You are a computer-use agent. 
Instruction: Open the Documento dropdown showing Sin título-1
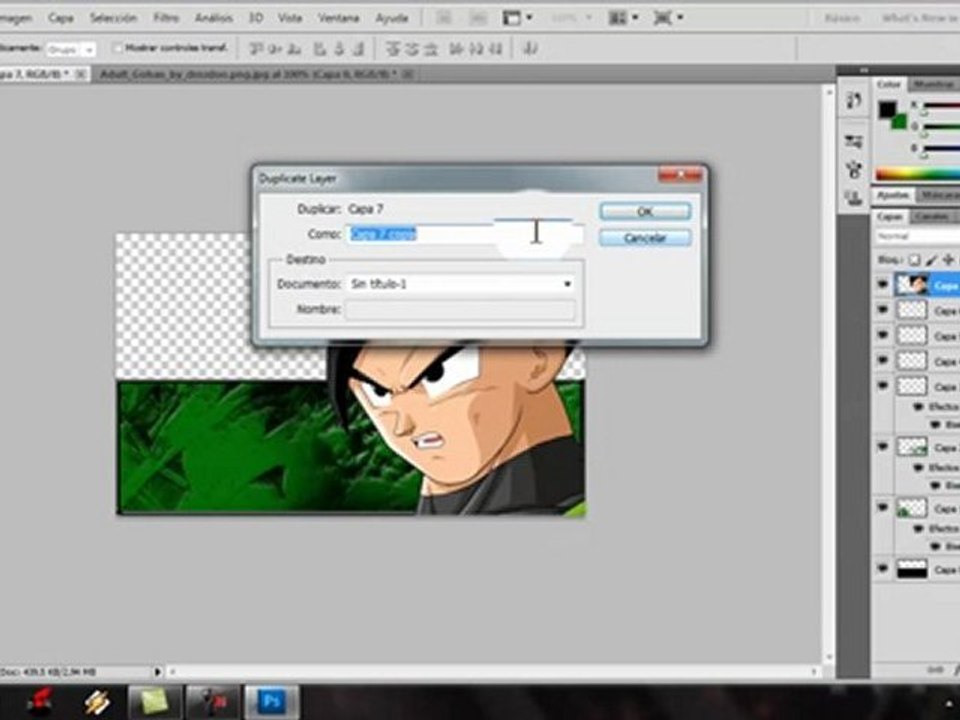pyautogui.click(x=460, y=284)
